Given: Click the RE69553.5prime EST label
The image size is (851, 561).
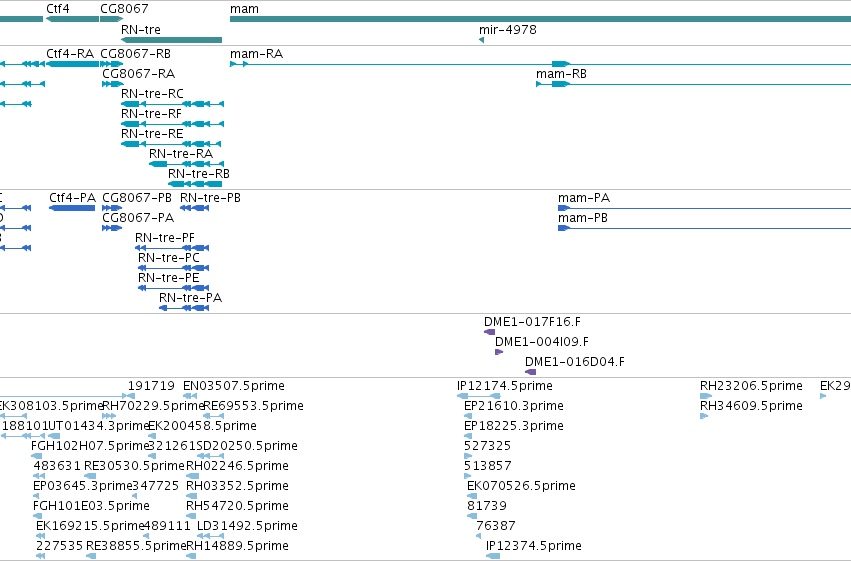Looking at the screenshot, I should click(x=253, y=406).
